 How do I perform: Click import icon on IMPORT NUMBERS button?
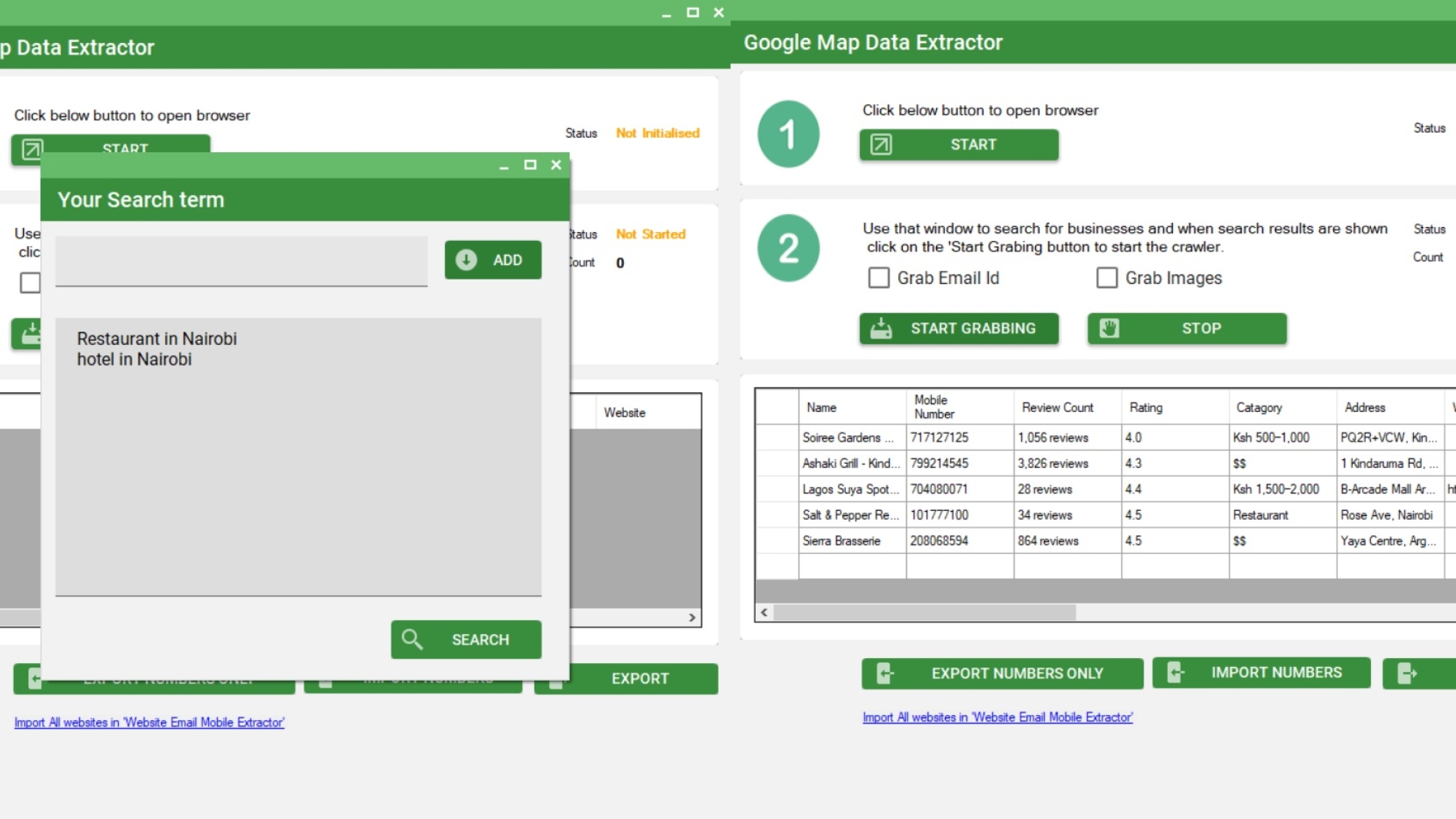point(1175,673)
